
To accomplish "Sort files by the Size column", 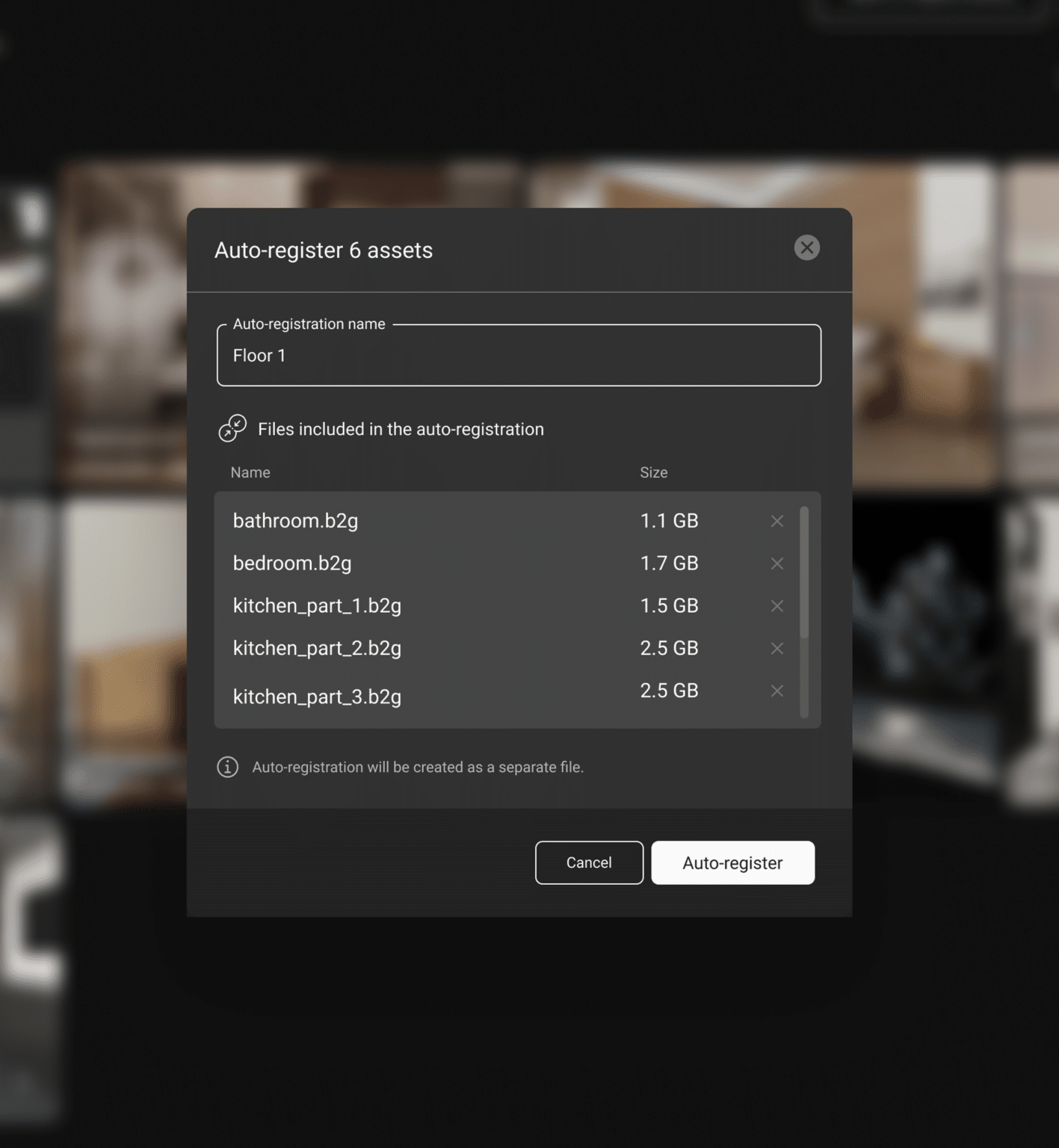I will pyautogui.click(x=654, y=472).
